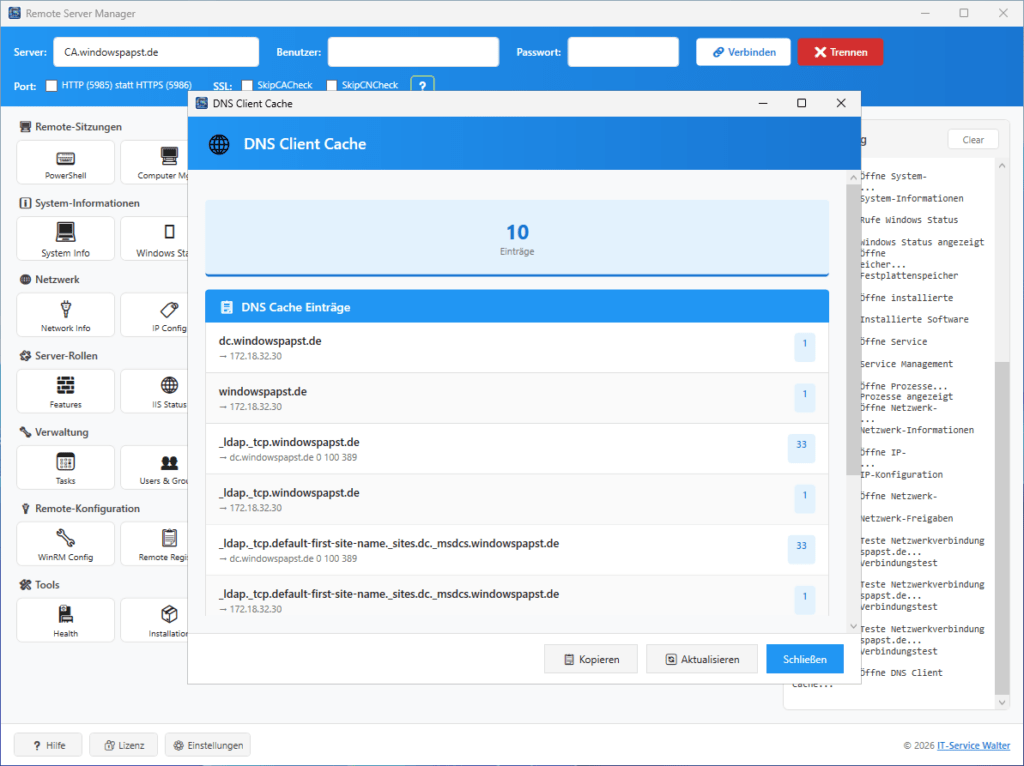Launch the Network Info tool
Screen dimensions: 1024x766
(65, 315)
